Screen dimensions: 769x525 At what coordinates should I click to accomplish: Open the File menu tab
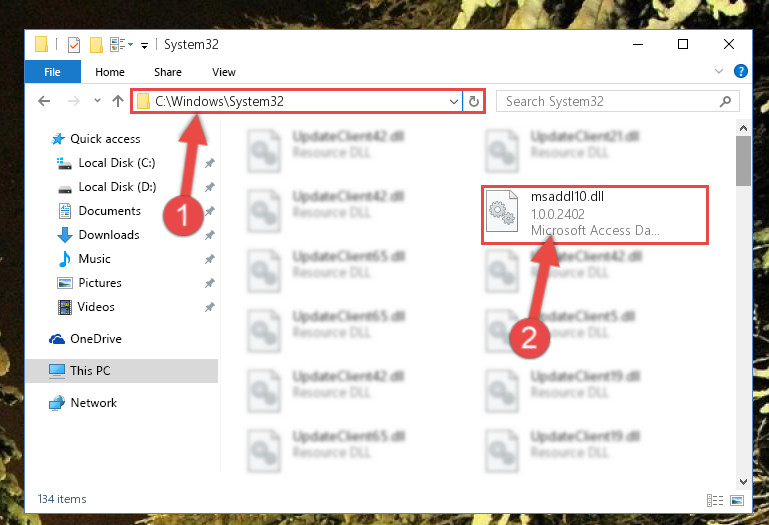click(52, 72)
